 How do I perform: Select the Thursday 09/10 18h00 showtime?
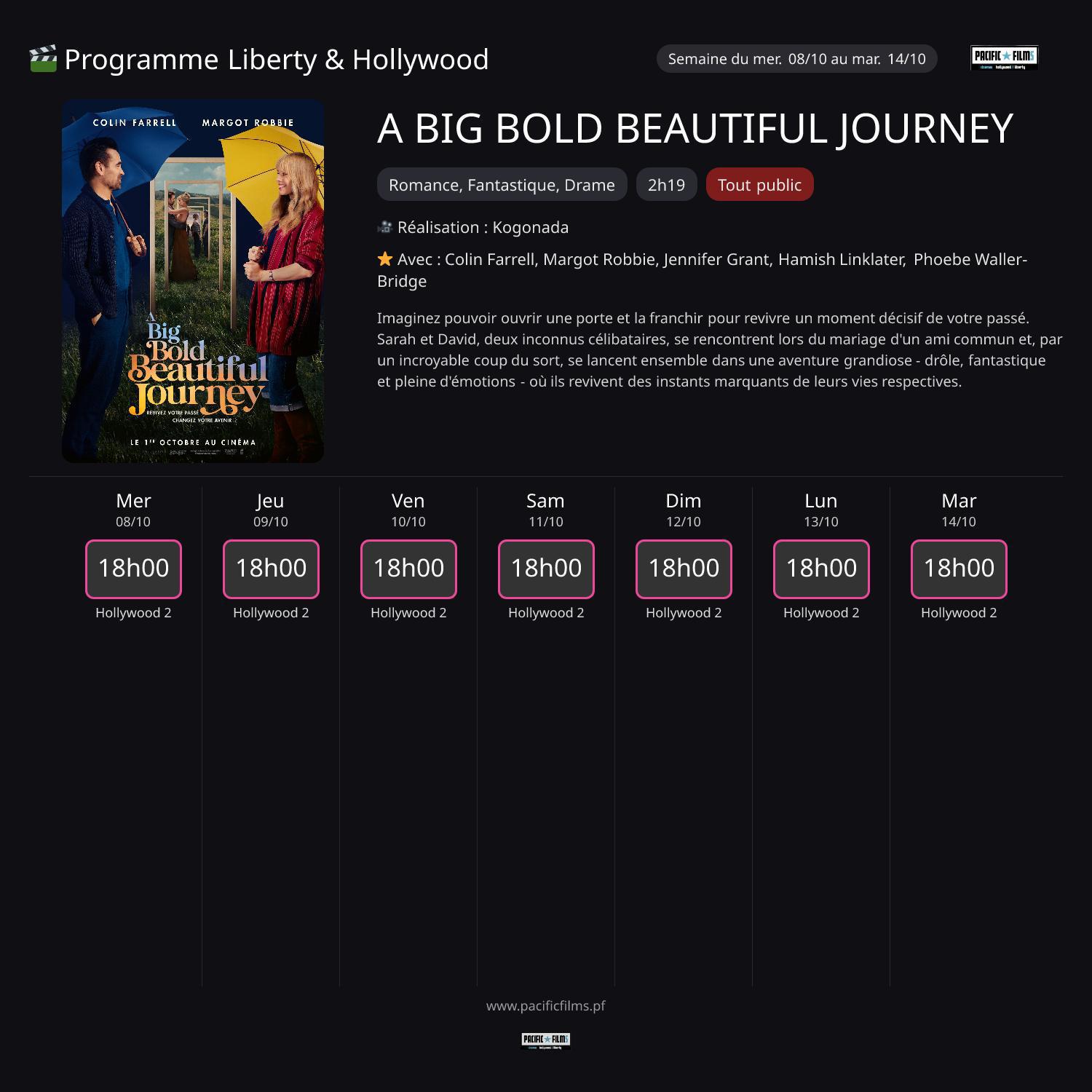pyautogui.click(x=271, y=569)
